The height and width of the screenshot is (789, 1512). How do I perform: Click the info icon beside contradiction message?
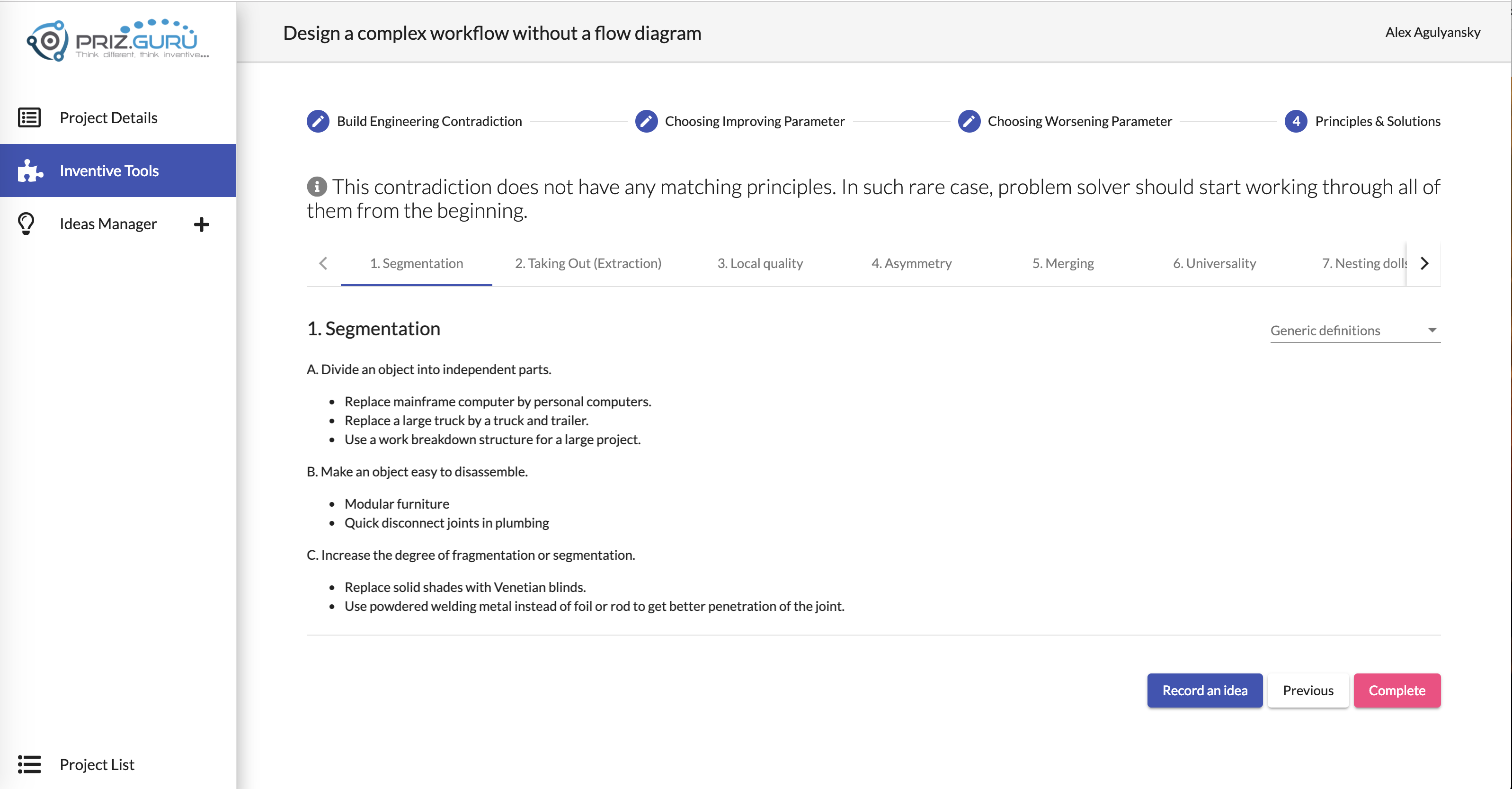317,187
